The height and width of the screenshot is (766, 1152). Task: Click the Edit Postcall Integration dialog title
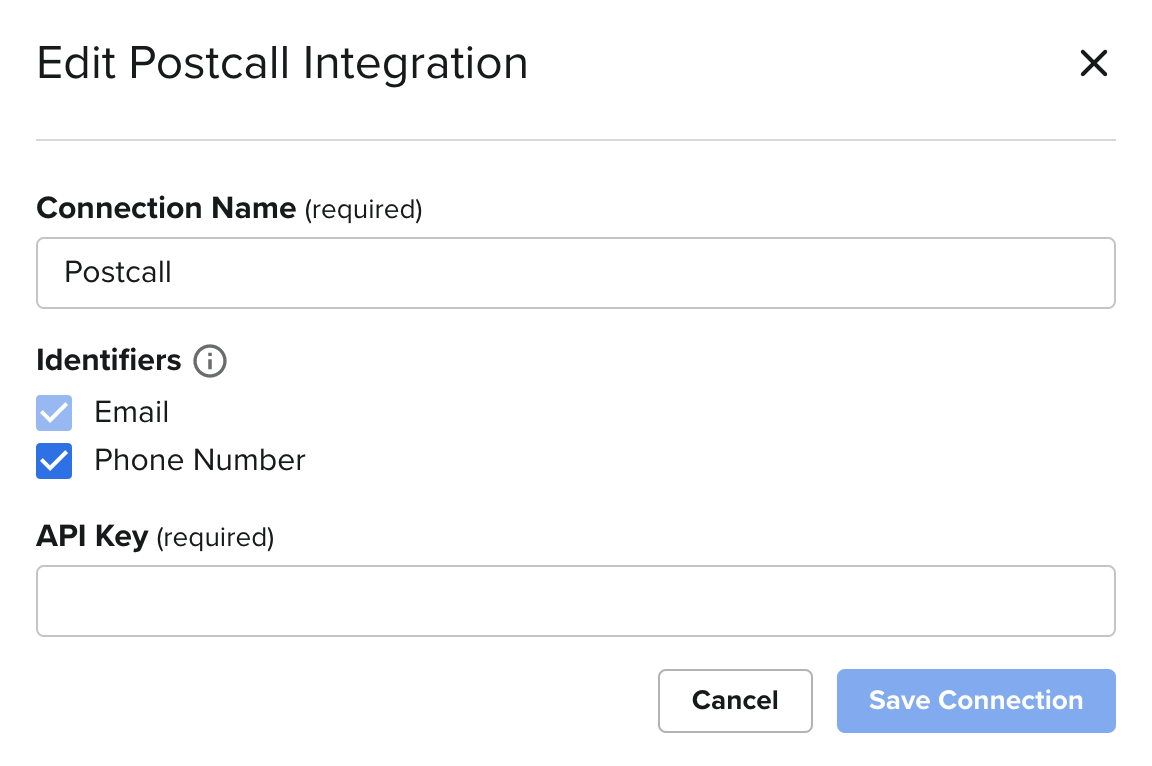pyautogui.click(x=282, y=64)
